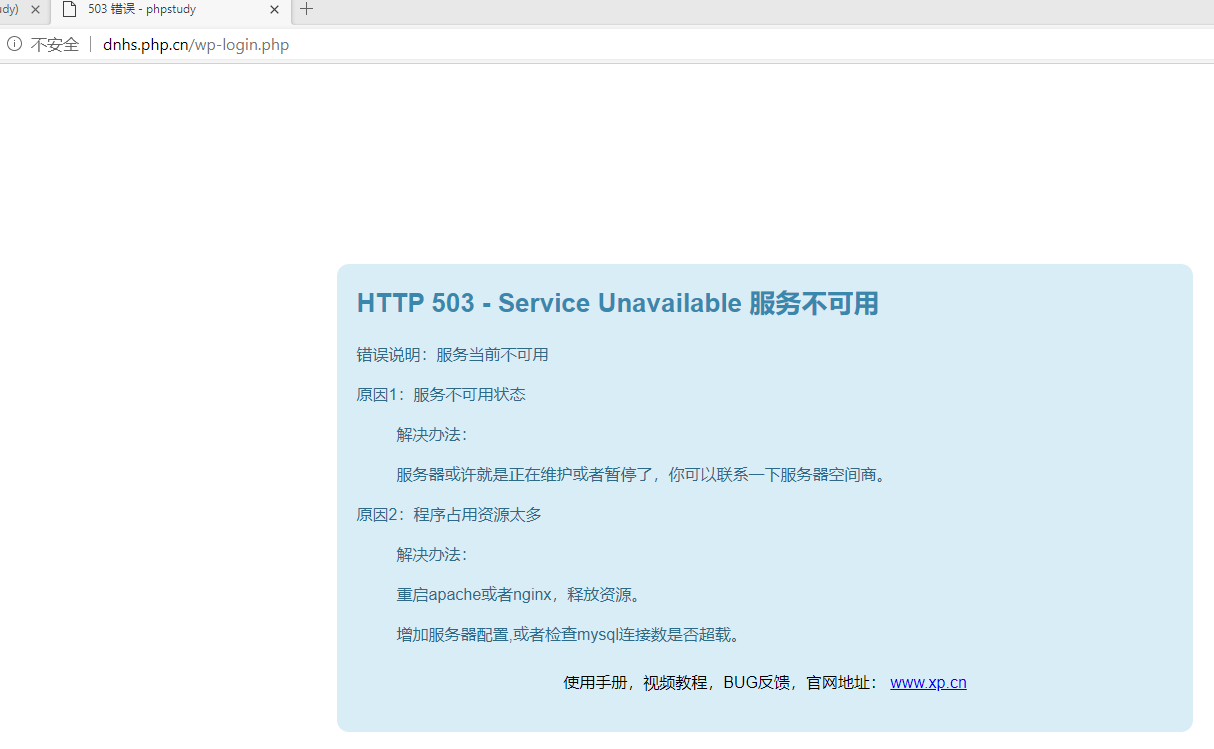Click the divider icon area next to 不安全
The width and height of the screenshot is (1214, 749).
click(91, 44)
